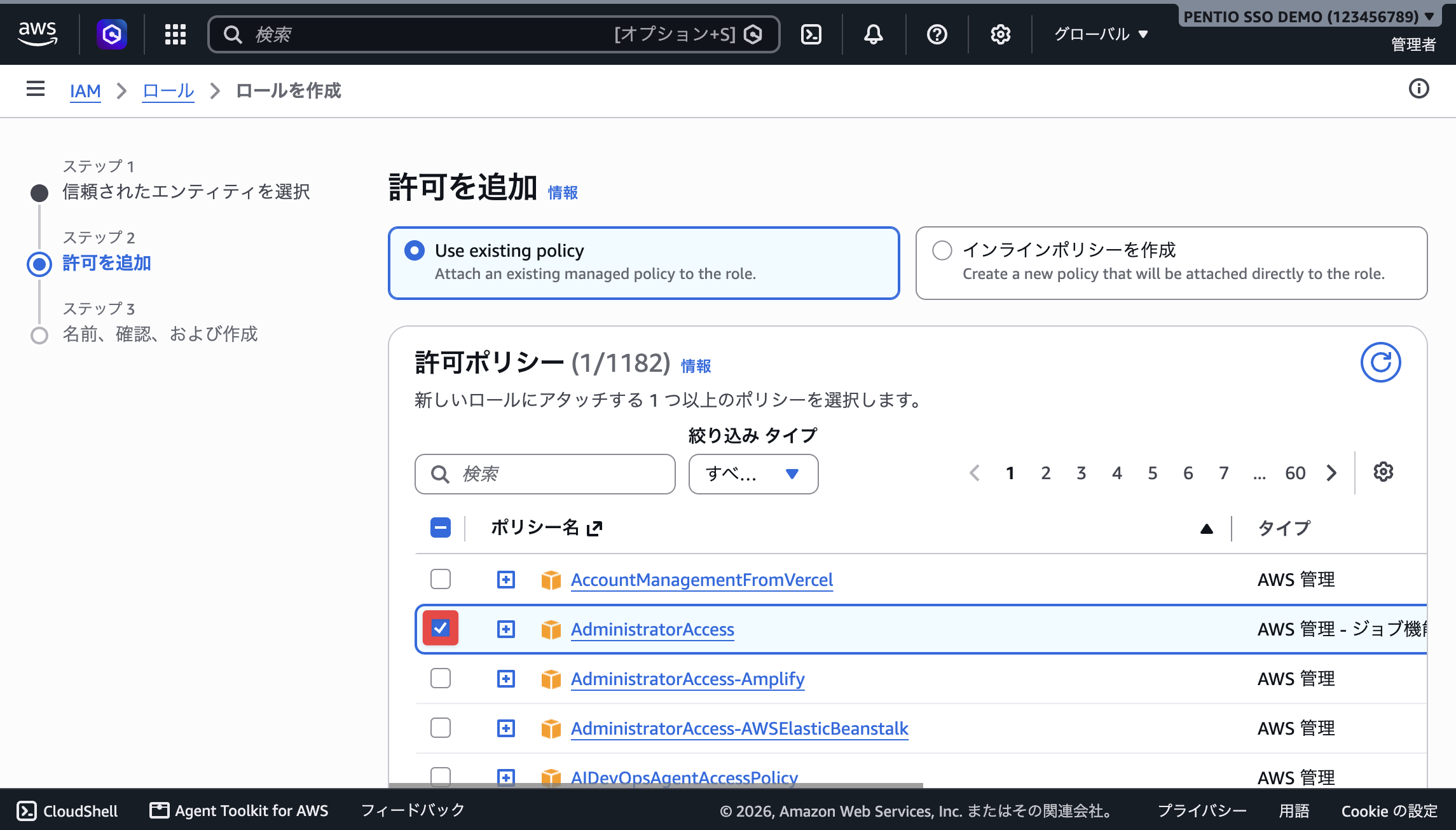Select step 2 許可を追加 in the wizard
Viewport: 1456px width, 830px height.
[107, 262]
